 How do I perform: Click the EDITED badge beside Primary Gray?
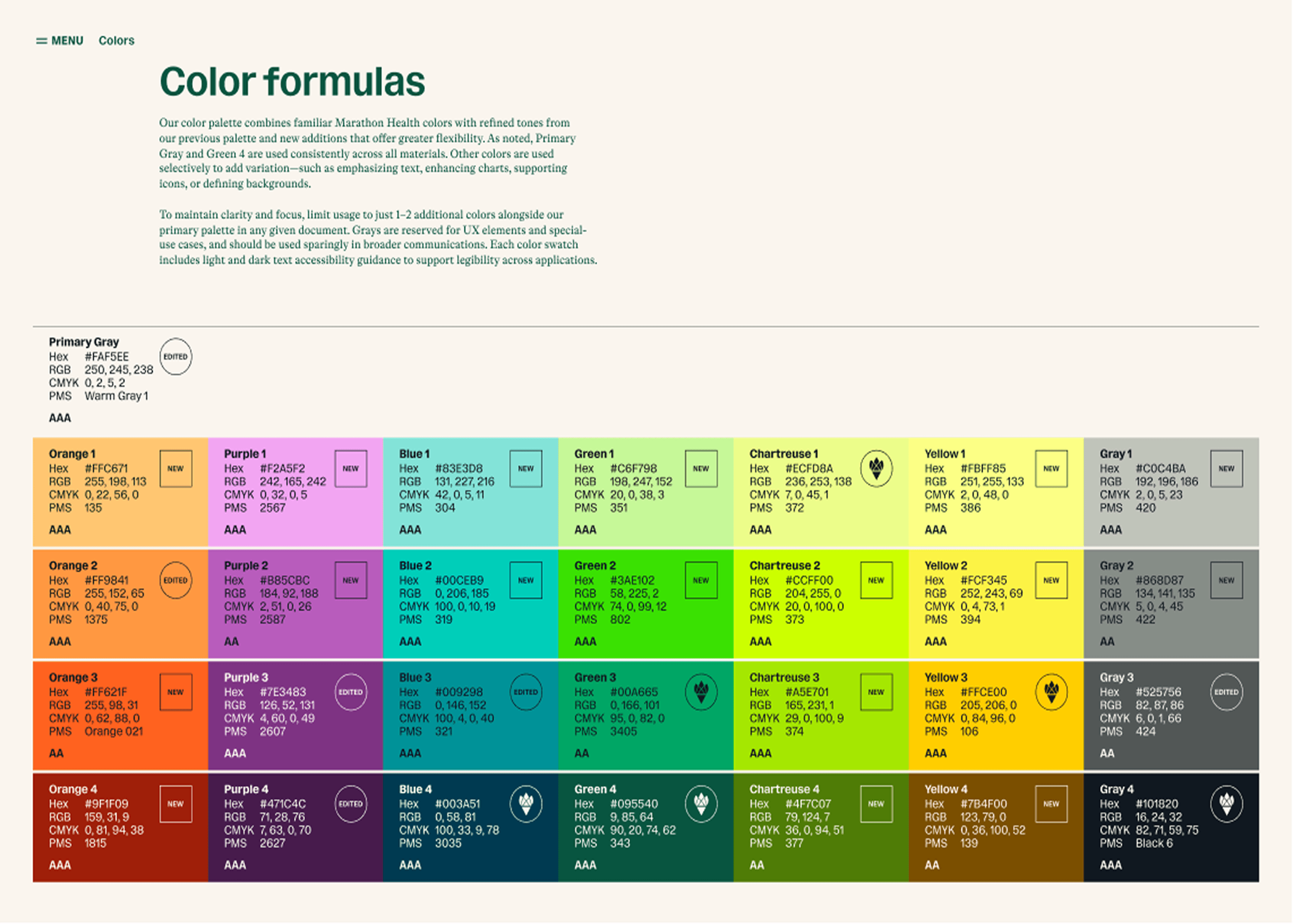pyautogui.click(x=176, y=357)
